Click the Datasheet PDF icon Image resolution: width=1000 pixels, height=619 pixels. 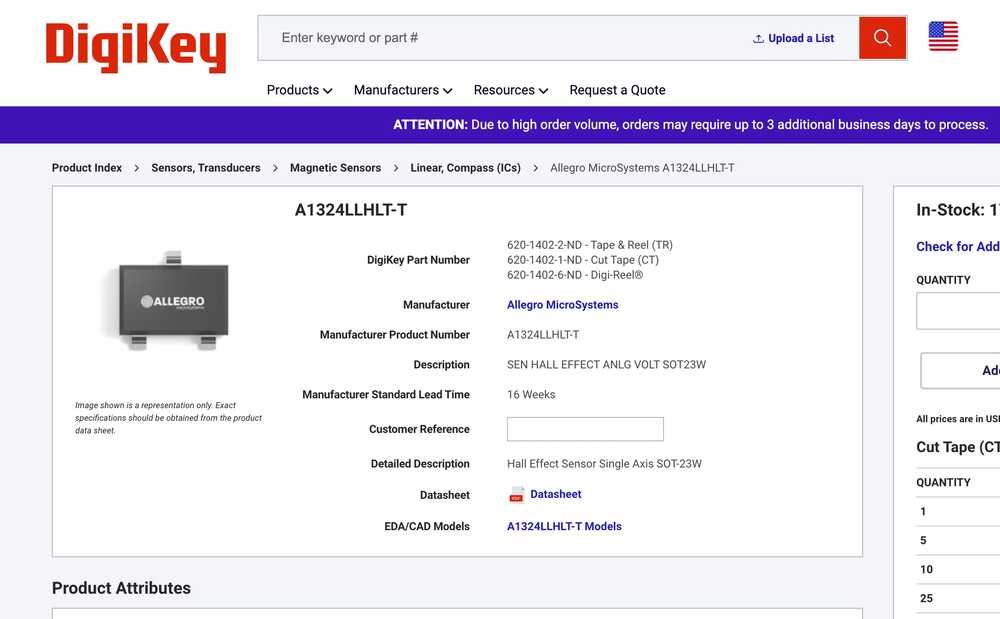click(517, 495)
